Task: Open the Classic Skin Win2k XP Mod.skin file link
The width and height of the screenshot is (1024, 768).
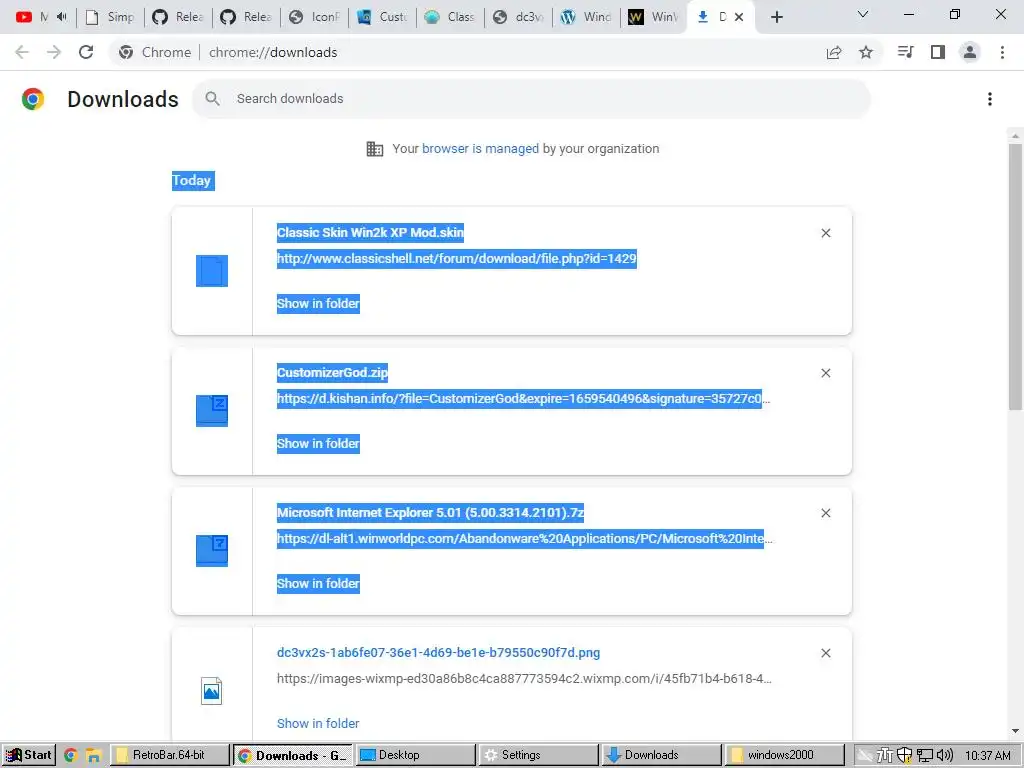Action: [x=370, y=232]
